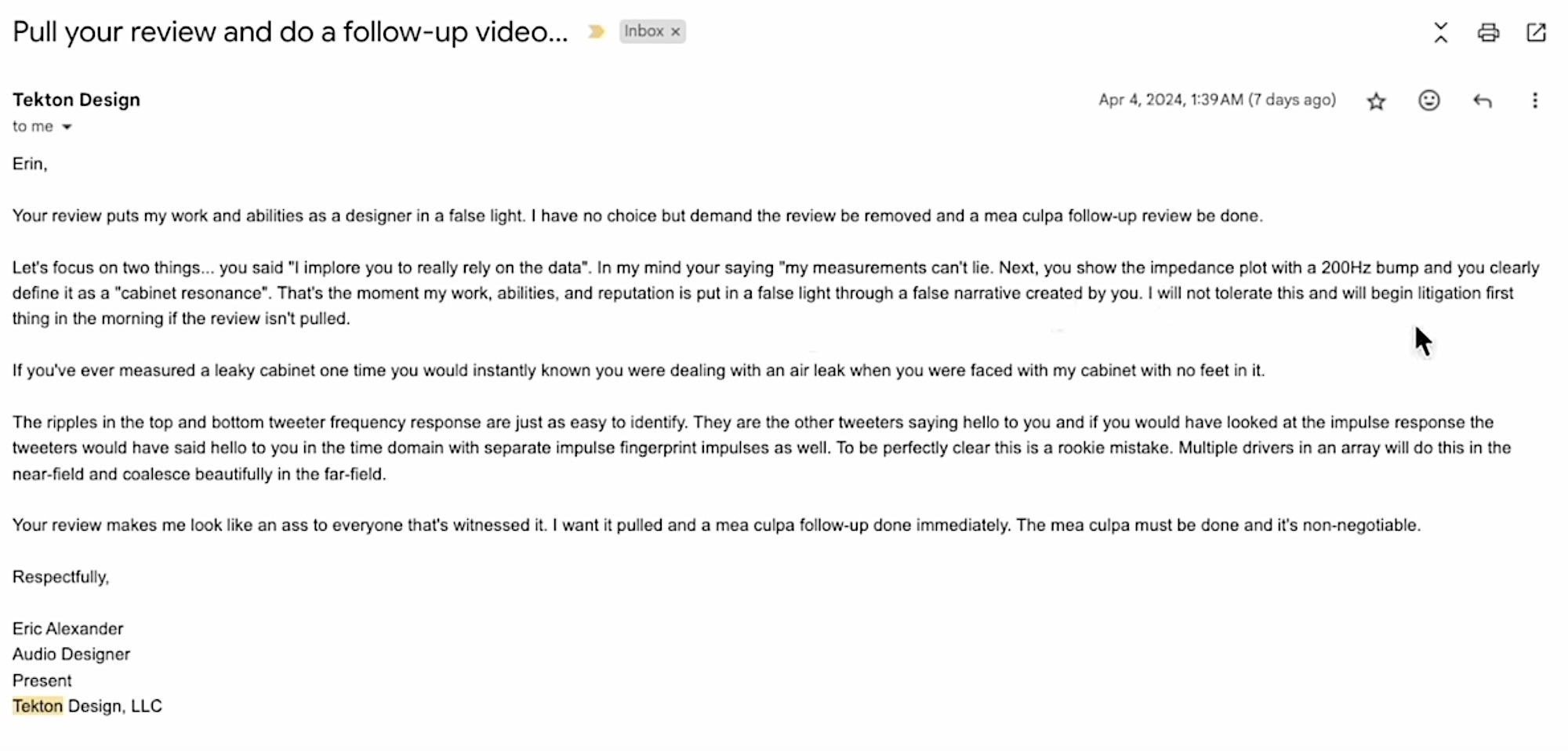Collapse all messages using arrows icon
The width and height of the screenshot is (1568, 751).
(1440, 32)
